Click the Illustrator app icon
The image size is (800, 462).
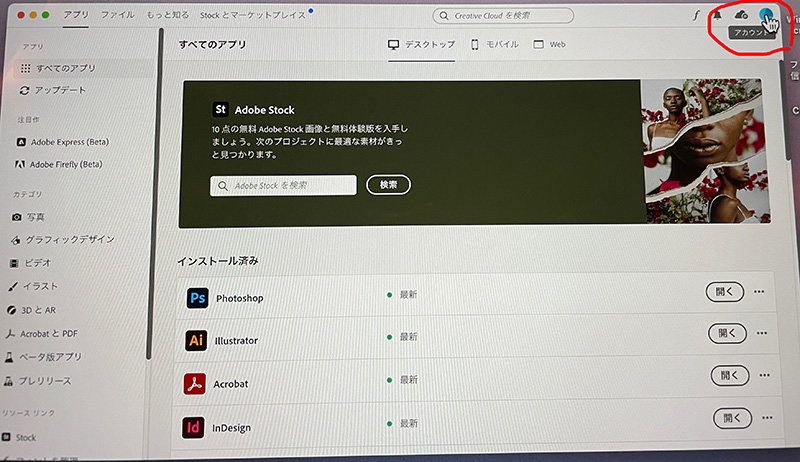(x=196, y=340)
